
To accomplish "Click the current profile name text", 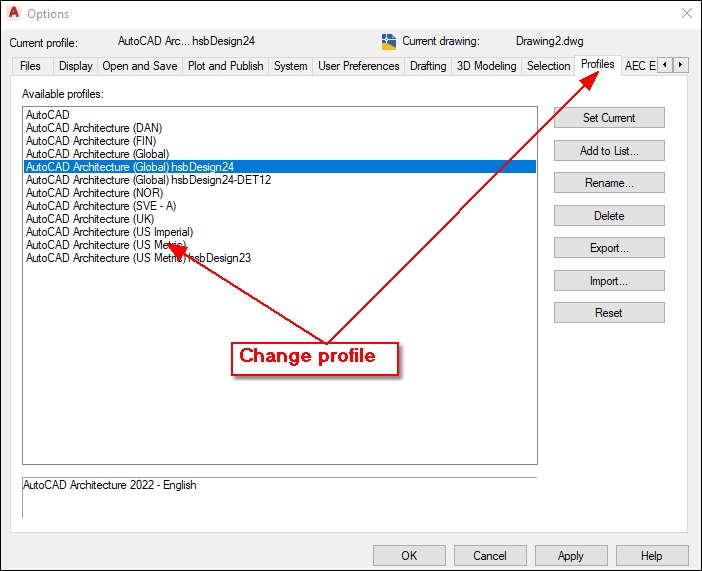I will tap(186, 41).
